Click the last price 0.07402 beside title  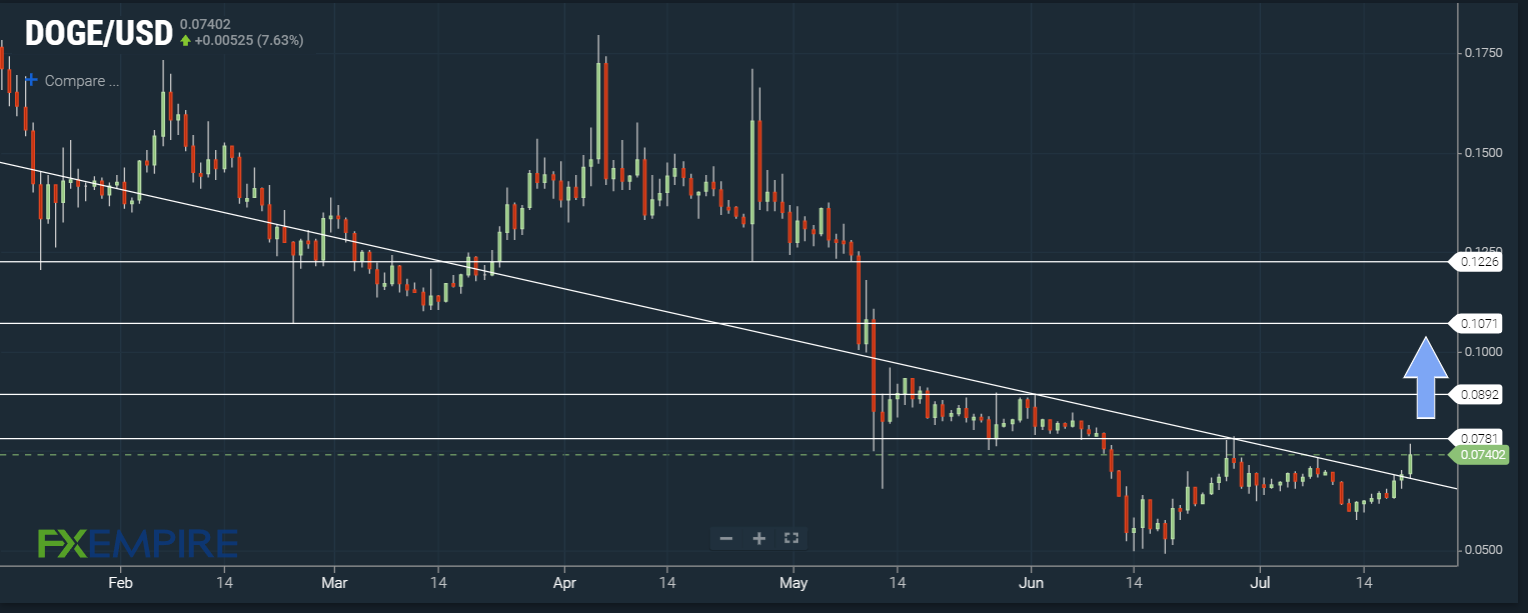(204, 24)
